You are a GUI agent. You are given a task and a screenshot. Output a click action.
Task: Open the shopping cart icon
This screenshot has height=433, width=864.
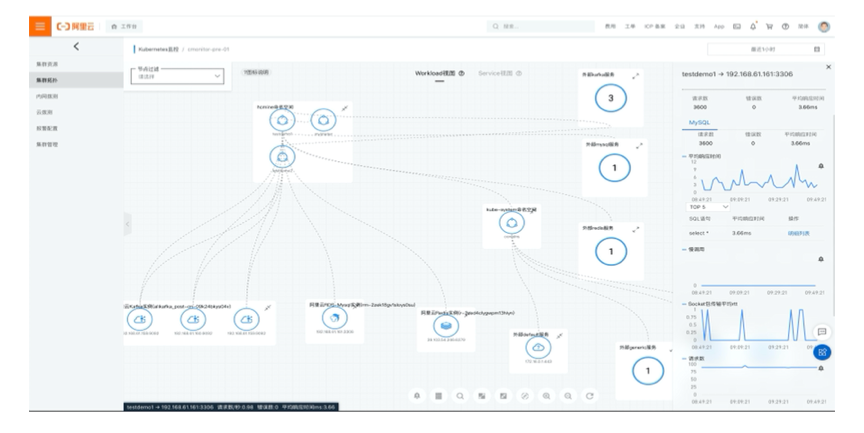point(769,26)
